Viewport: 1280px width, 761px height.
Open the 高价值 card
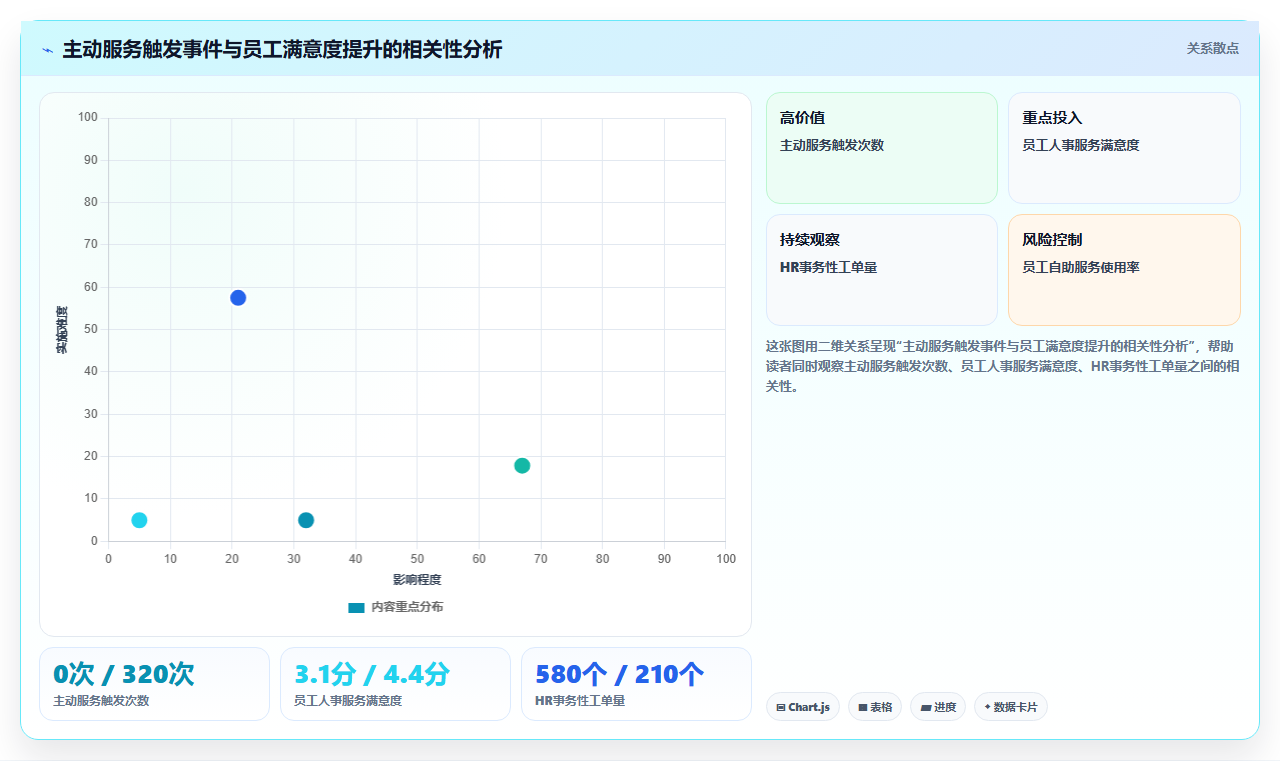(x=882, y=148)
